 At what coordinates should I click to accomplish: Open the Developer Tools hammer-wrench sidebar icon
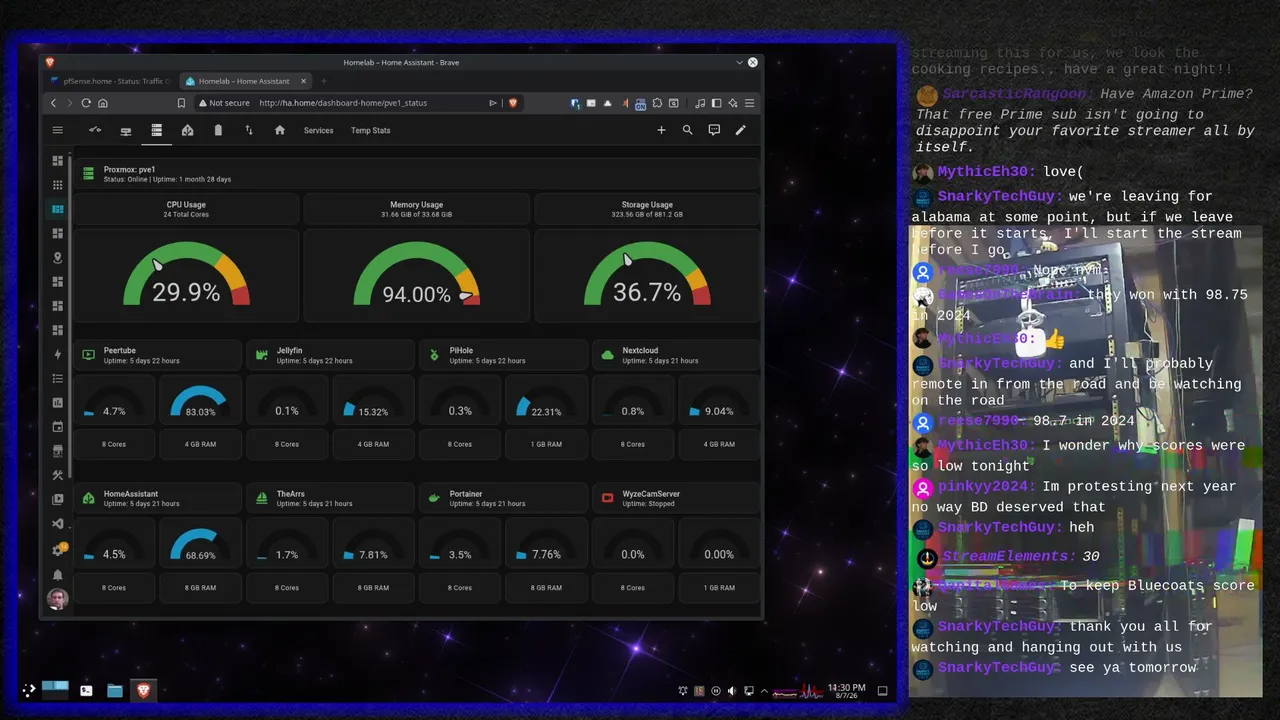coord(57,475)
